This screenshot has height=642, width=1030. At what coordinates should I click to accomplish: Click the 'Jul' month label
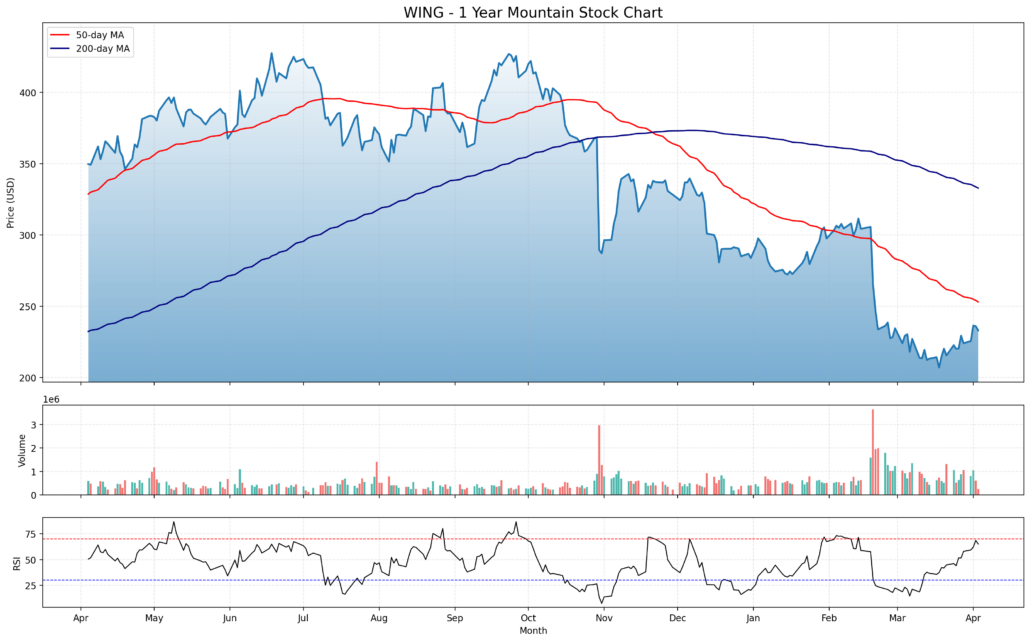(303, 618)
